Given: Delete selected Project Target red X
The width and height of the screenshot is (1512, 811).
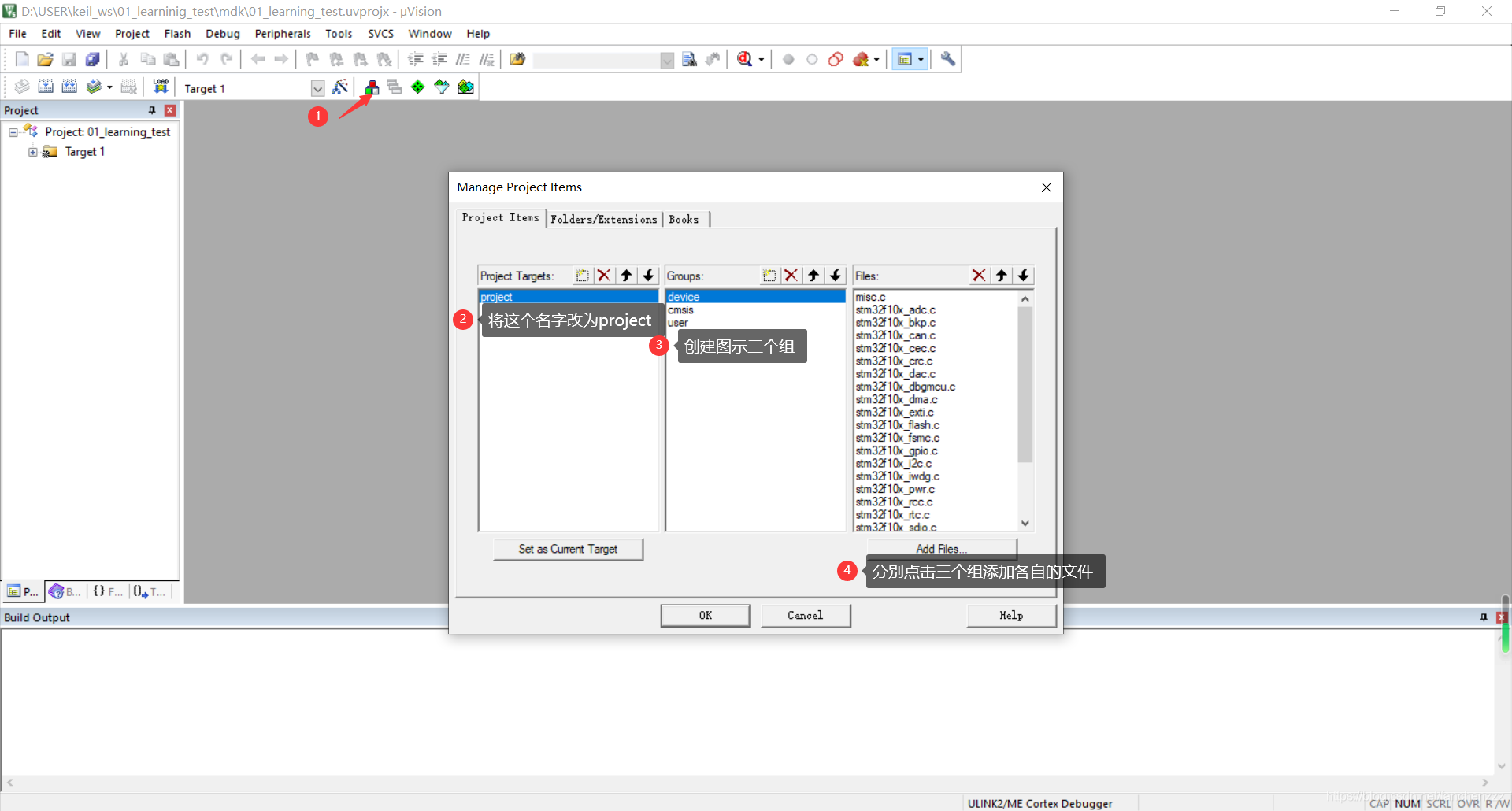Looking at the screenshot, I should pyautogui.click(x=604, y=276).
